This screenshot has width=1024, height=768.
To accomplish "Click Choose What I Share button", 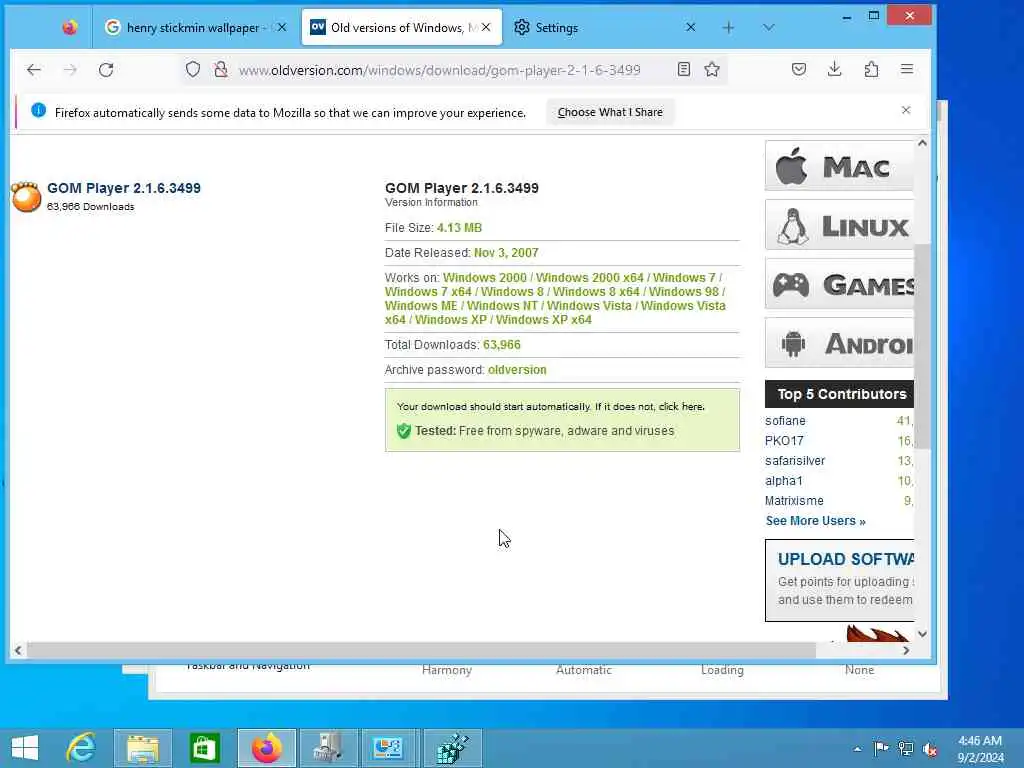I will pos(610,112).
